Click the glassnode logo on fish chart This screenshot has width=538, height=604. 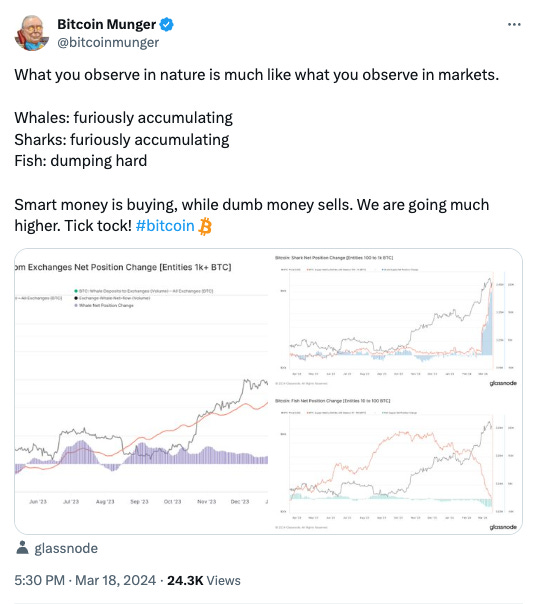pos(503,527)
